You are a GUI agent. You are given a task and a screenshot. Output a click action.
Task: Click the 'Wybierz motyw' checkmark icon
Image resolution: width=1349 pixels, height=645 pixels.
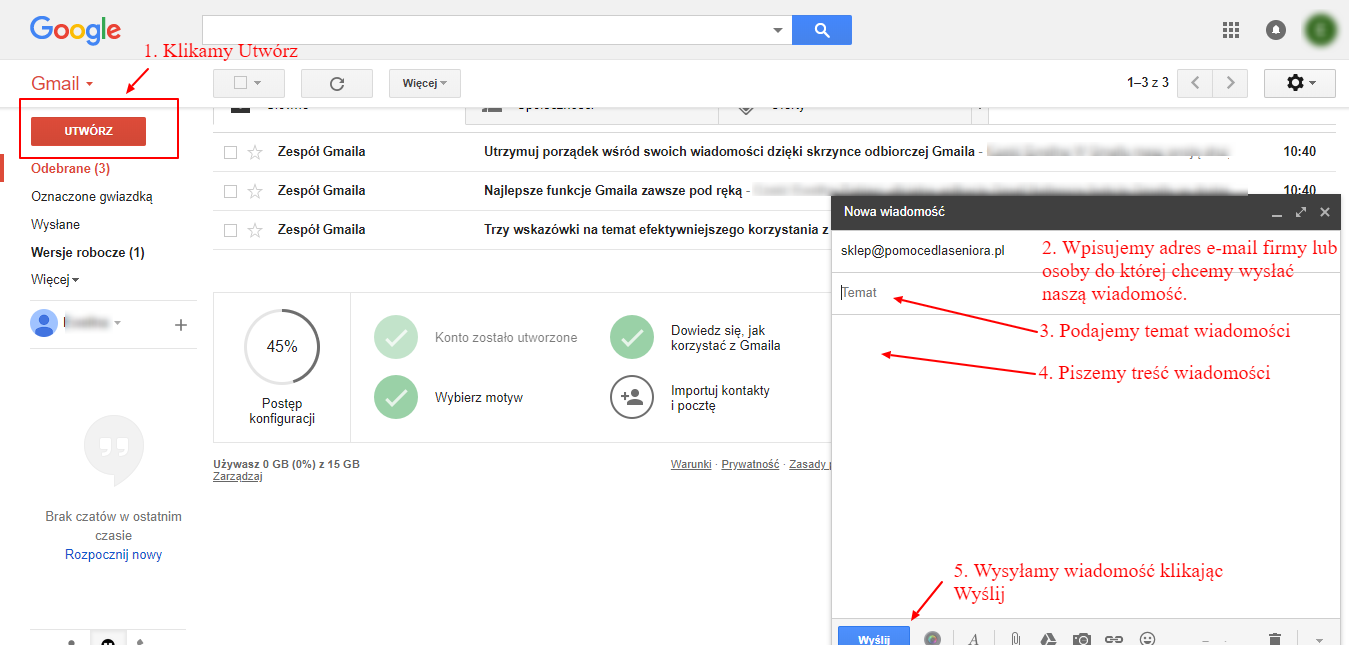point(396,397)
